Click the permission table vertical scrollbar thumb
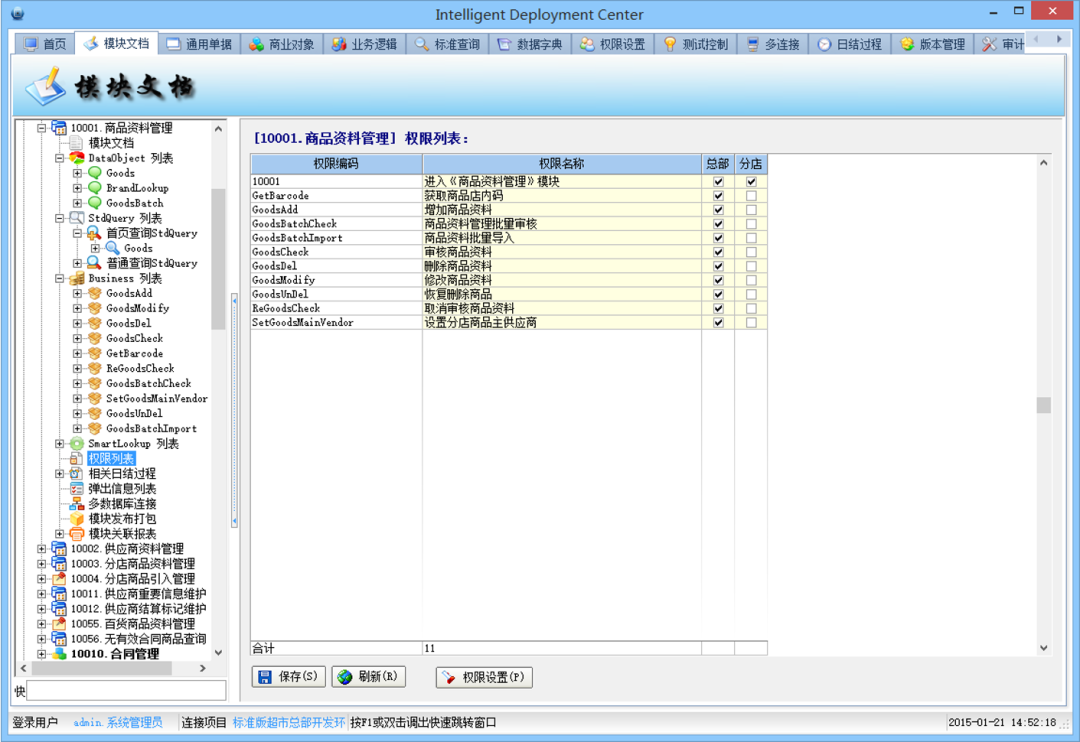This screenshot has height=742, width=1080. coord(1043,405)
